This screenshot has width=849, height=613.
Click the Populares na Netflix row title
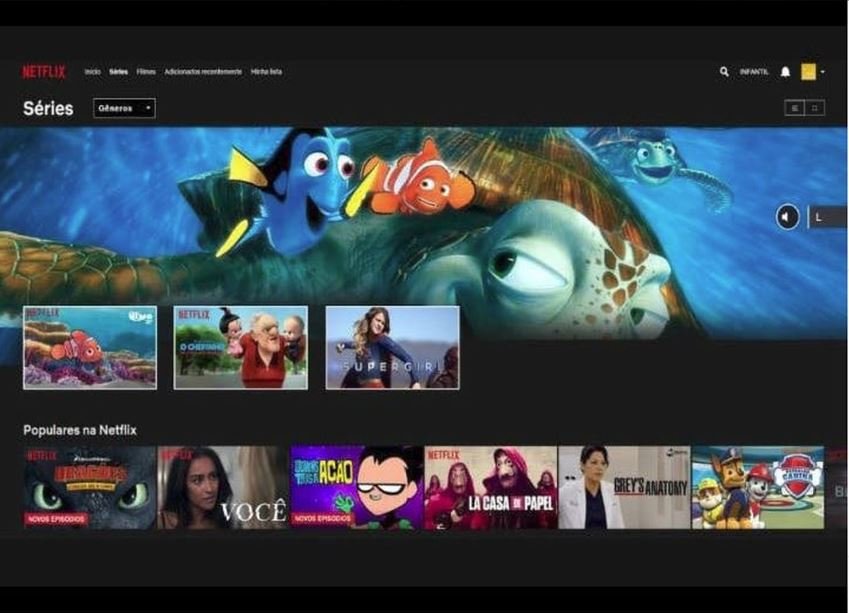80,431
